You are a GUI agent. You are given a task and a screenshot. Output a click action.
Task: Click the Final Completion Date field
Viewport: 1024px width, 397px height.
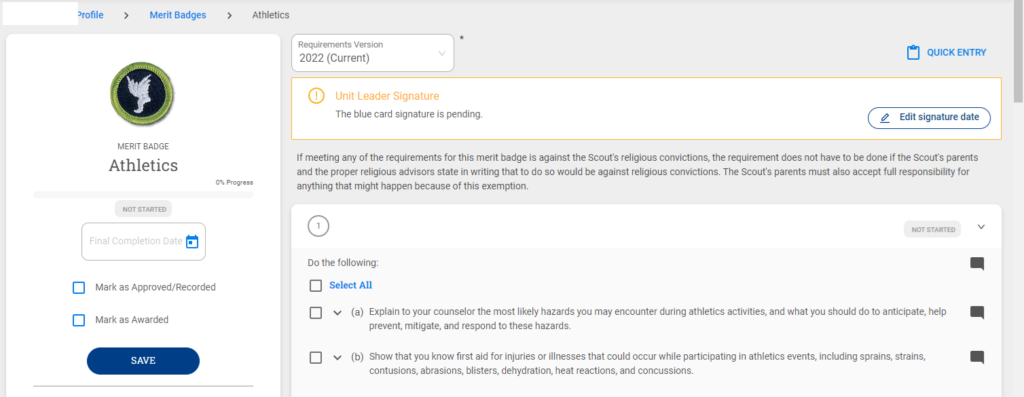click(143, 242)
